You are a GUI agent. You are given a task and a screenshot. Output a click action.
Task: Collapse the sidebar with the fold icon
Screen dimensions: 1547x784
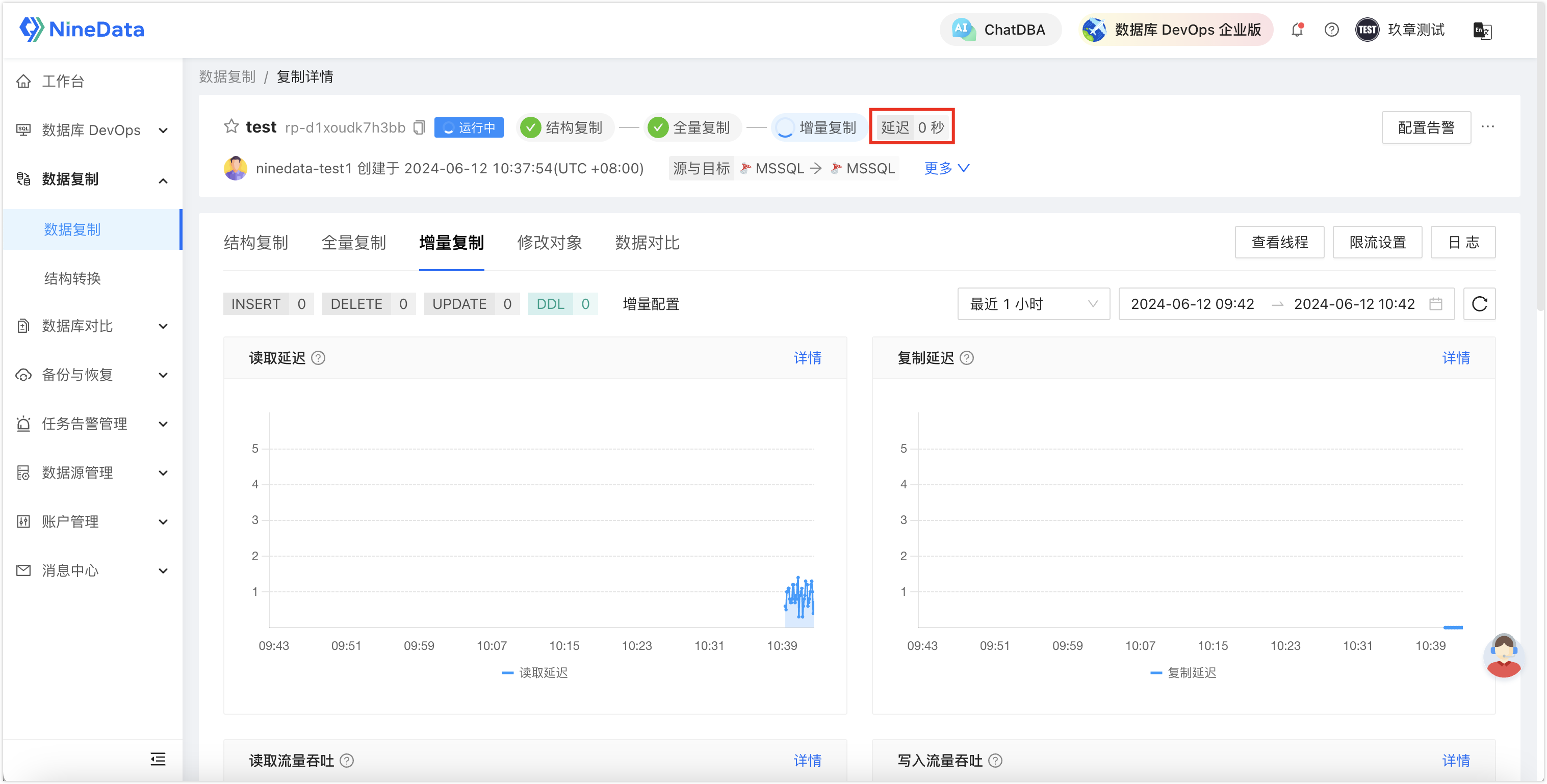pyautogui.click(x=158, y=759)
